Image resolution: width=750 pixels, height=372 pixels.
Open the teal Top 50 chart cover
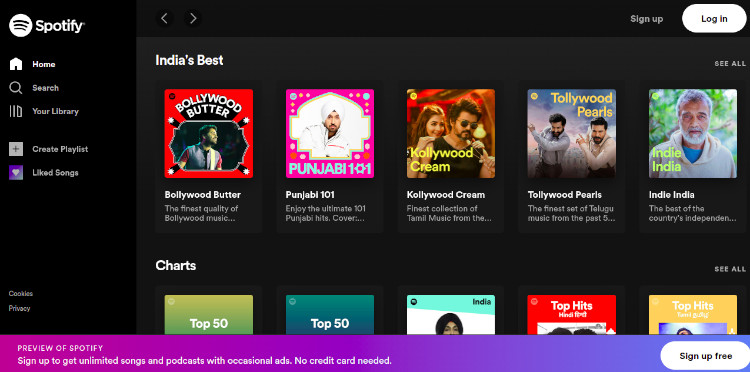[x=330, y=315]
